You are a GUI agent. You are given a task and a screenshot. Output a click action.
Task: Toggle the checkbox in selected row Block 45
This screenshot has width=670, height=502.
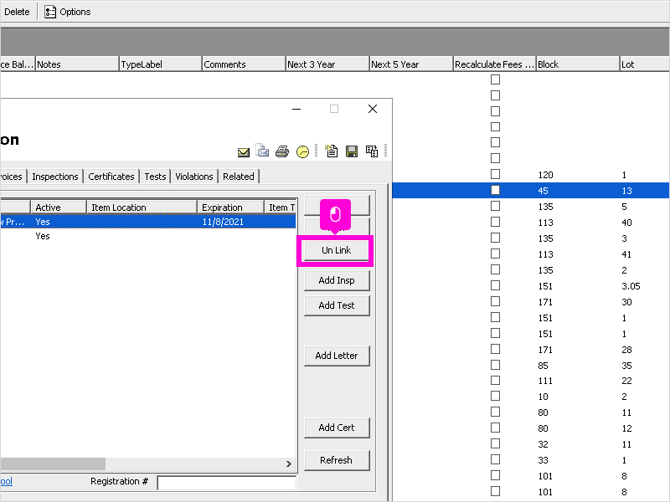[495, 190]
